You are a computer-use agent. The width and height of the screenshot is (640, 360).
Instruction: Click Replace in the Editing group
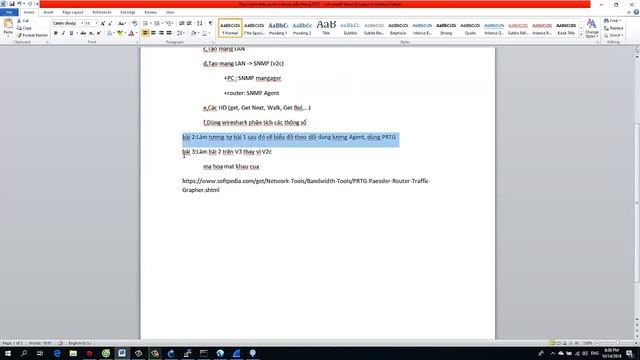pyautogui.click(x=614, y=28)
